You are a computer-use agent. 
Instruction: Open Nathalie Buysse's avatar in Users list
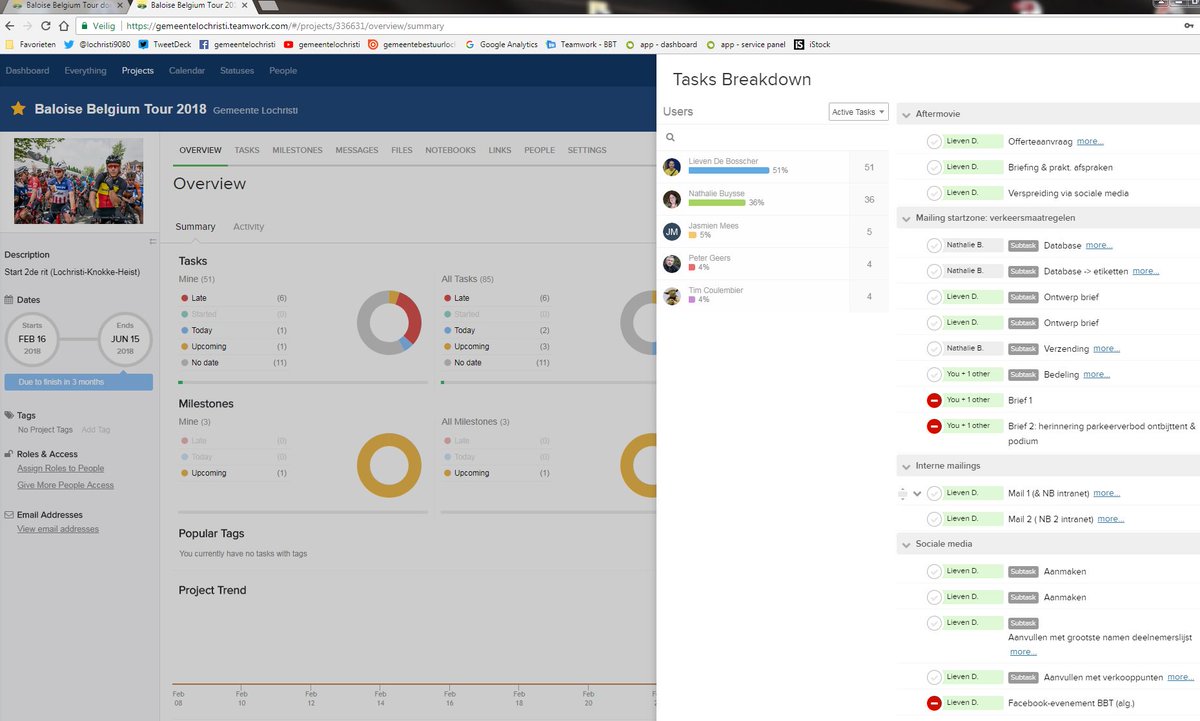coord(672,199)
